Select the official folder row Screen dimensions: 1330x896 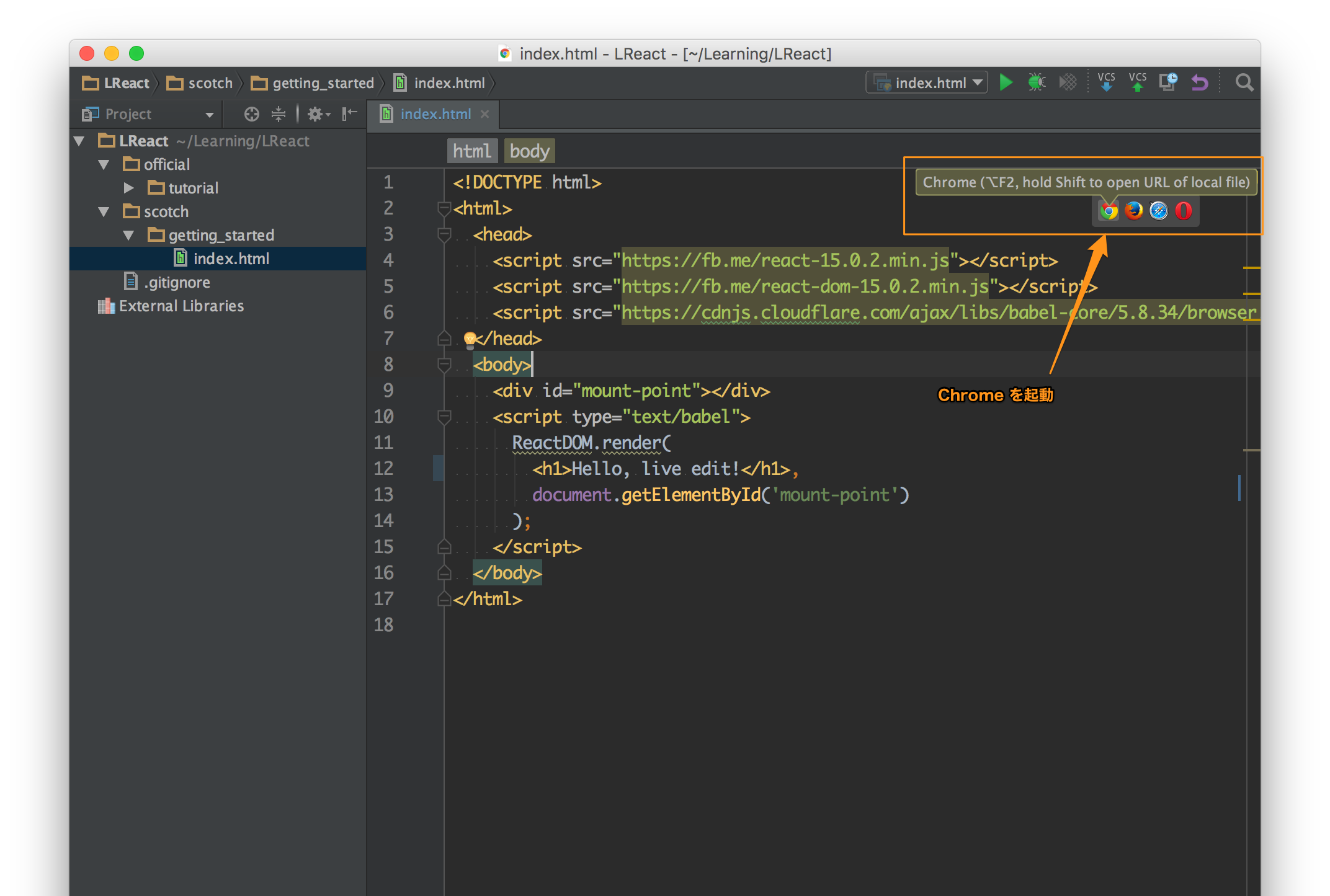click(218, 165)
